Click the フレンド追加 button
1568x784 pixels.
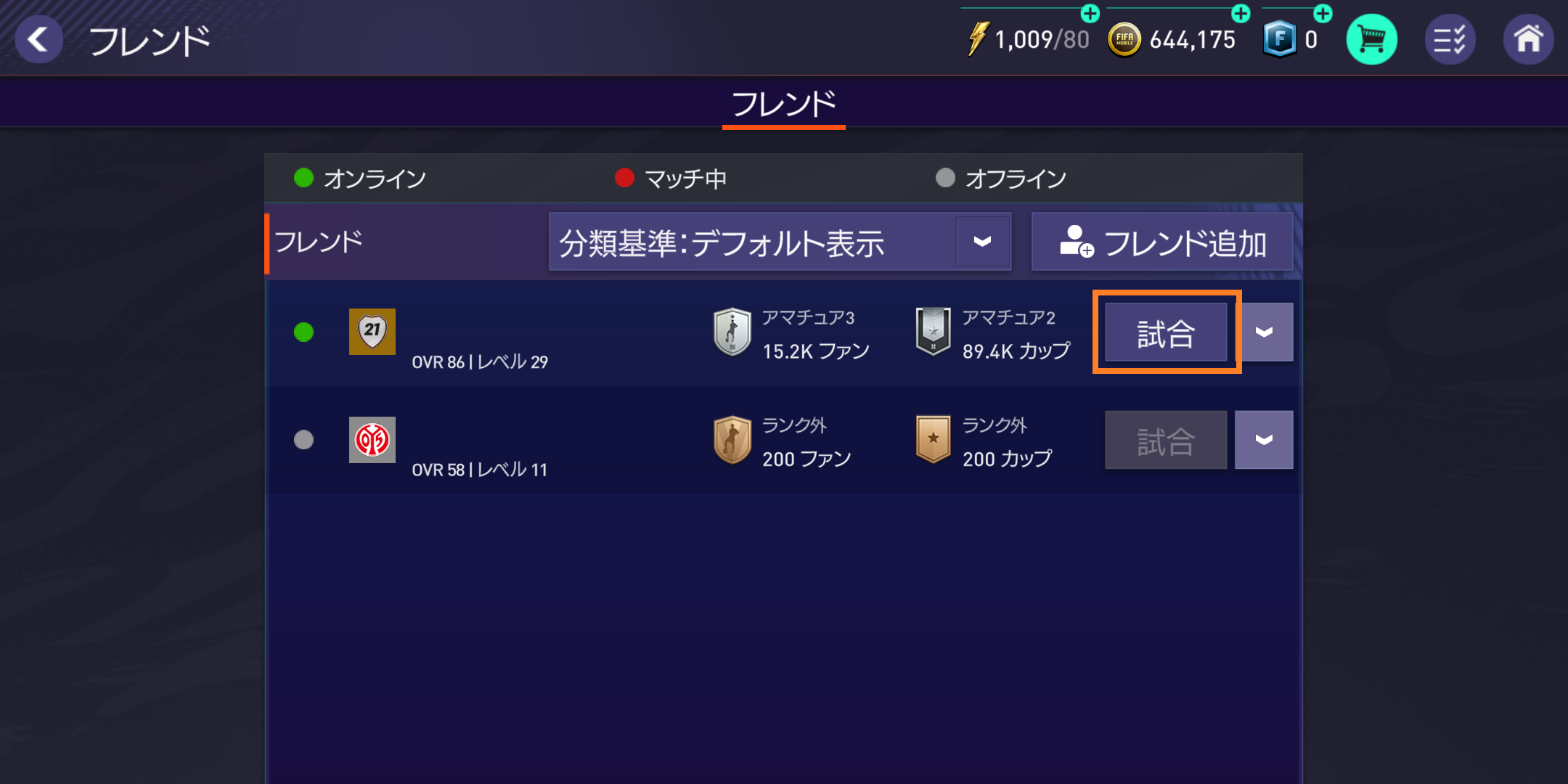pos(1162,242)
